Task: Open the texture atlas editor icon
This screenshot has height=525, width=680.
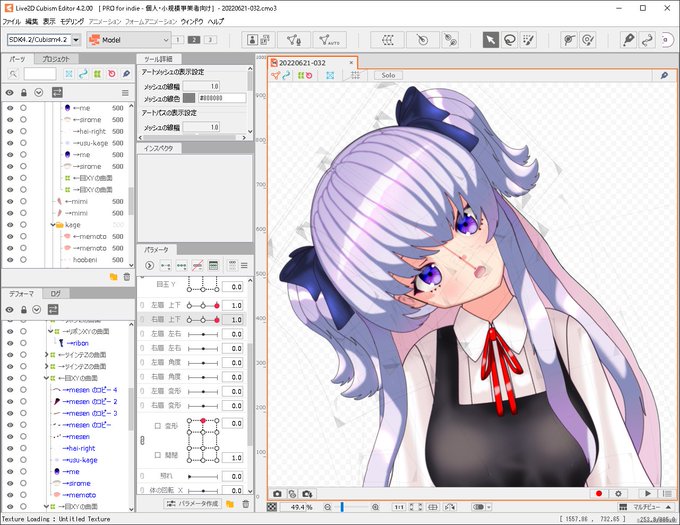Action: click(258, 40)
